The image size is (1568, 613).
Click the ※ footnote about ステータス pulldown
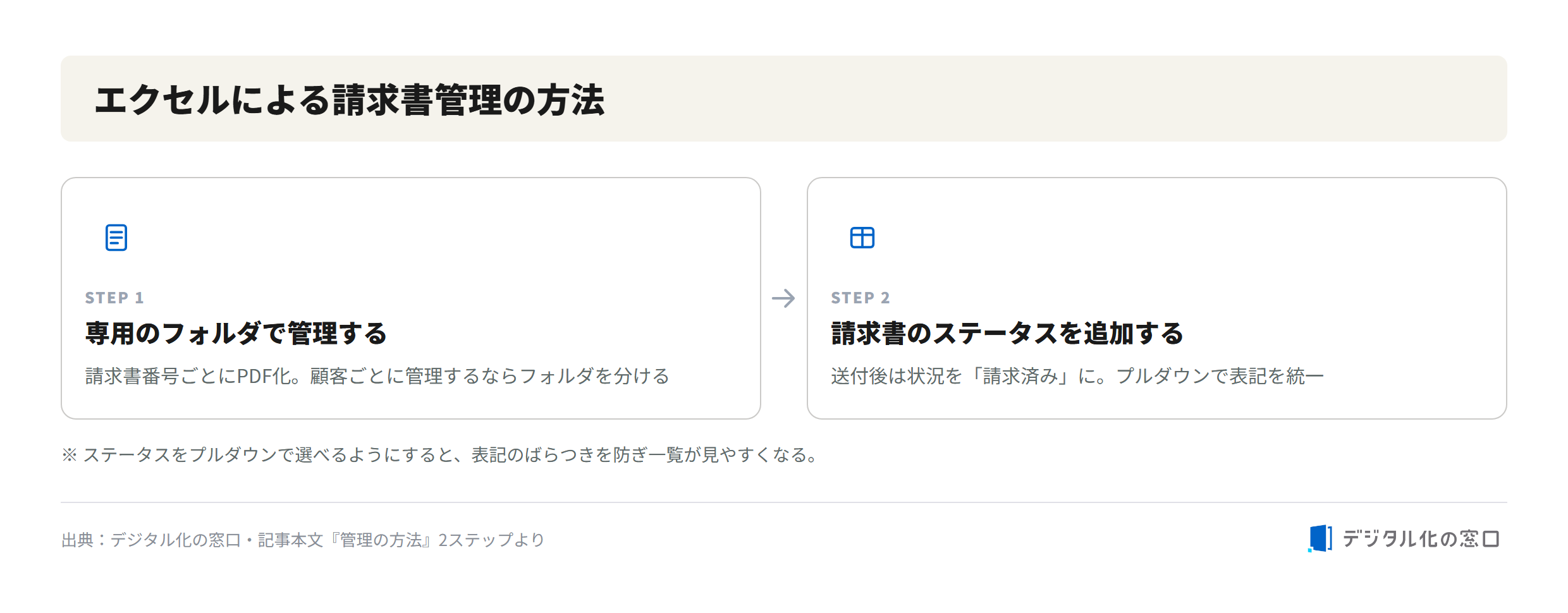point(441,454)
